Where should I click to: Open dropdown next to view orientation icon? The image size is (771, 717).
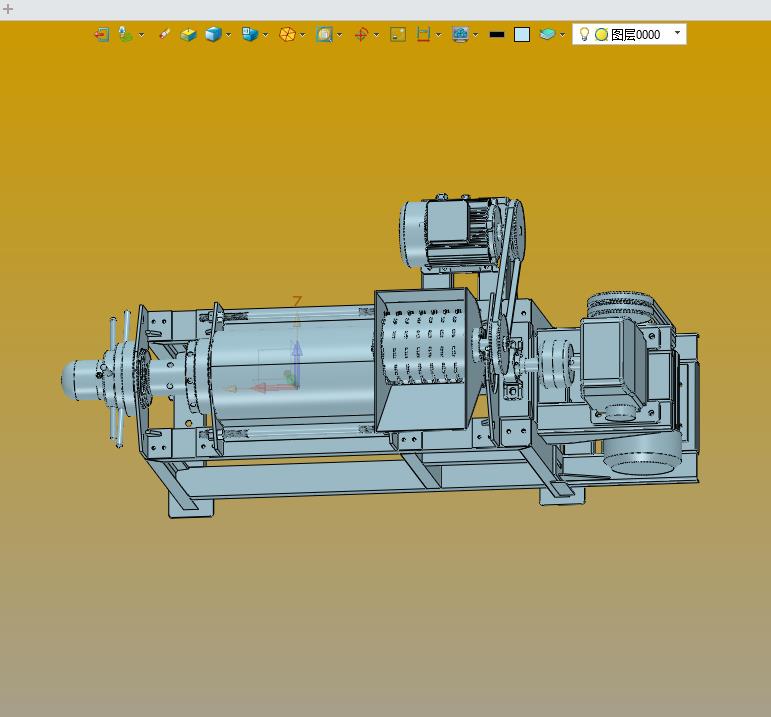266,35
